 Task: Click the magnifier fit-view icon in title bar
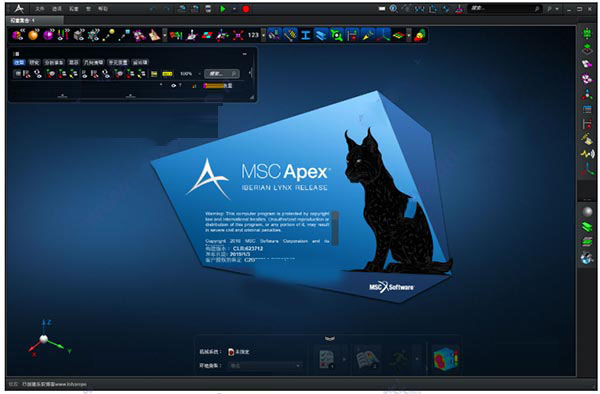[393, 8]
